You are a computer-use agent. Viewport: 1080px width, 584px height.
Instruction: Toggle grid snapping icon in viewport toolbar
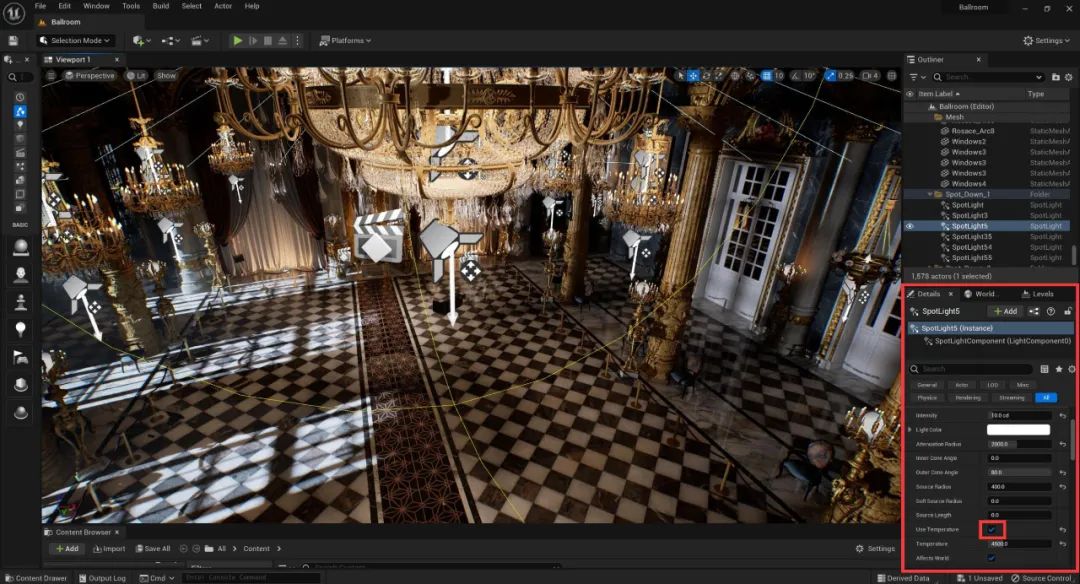click(765, 76)
